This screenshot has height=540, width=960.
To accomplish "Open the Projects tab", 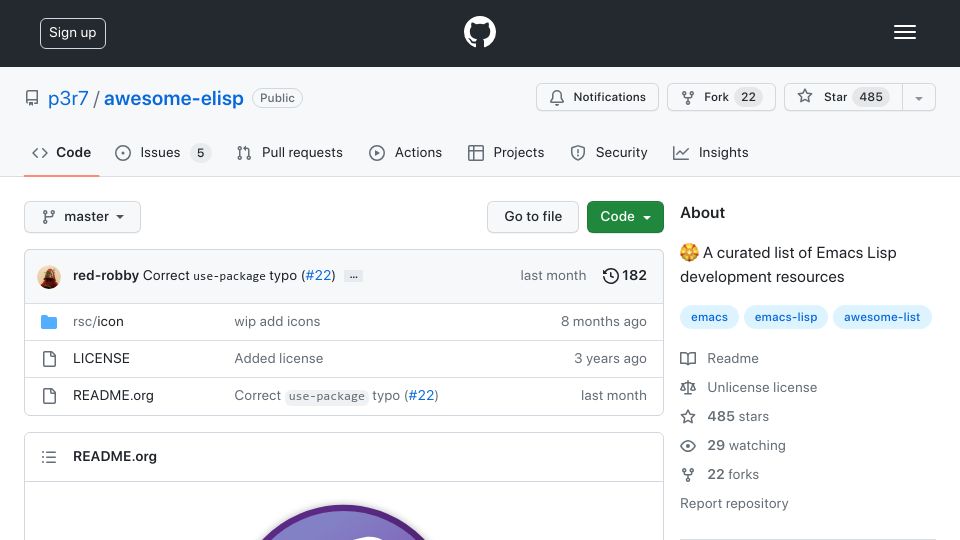I will [x=506, y=152].
